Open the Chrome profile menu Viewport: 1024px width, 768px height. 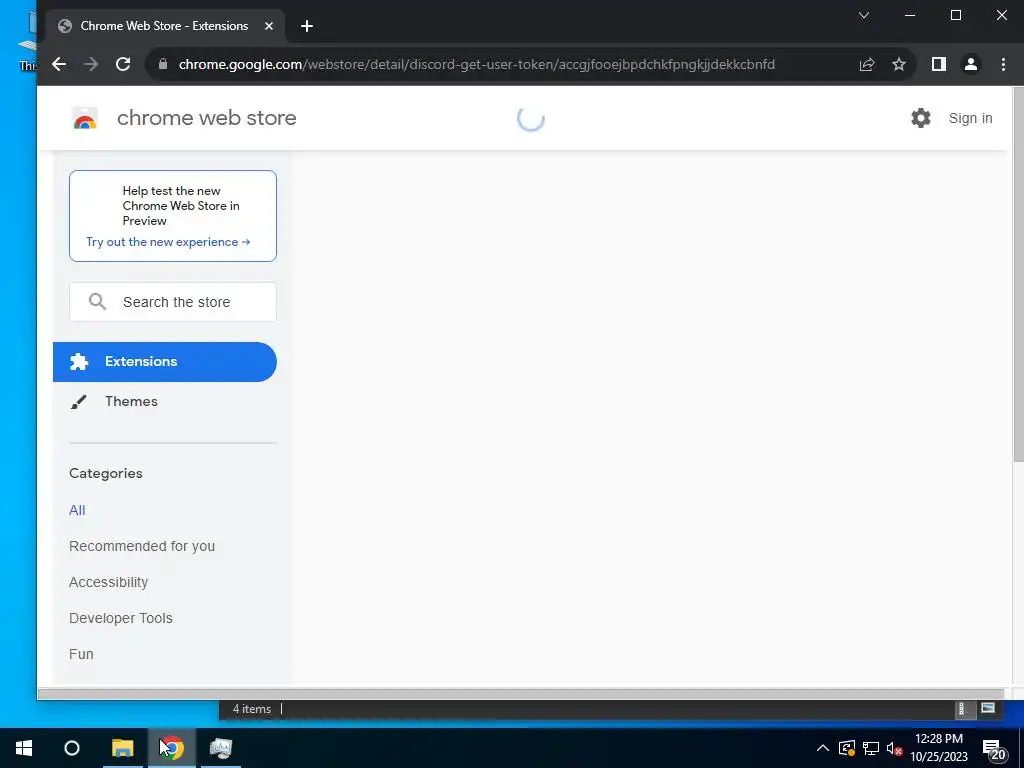(971, 64)
